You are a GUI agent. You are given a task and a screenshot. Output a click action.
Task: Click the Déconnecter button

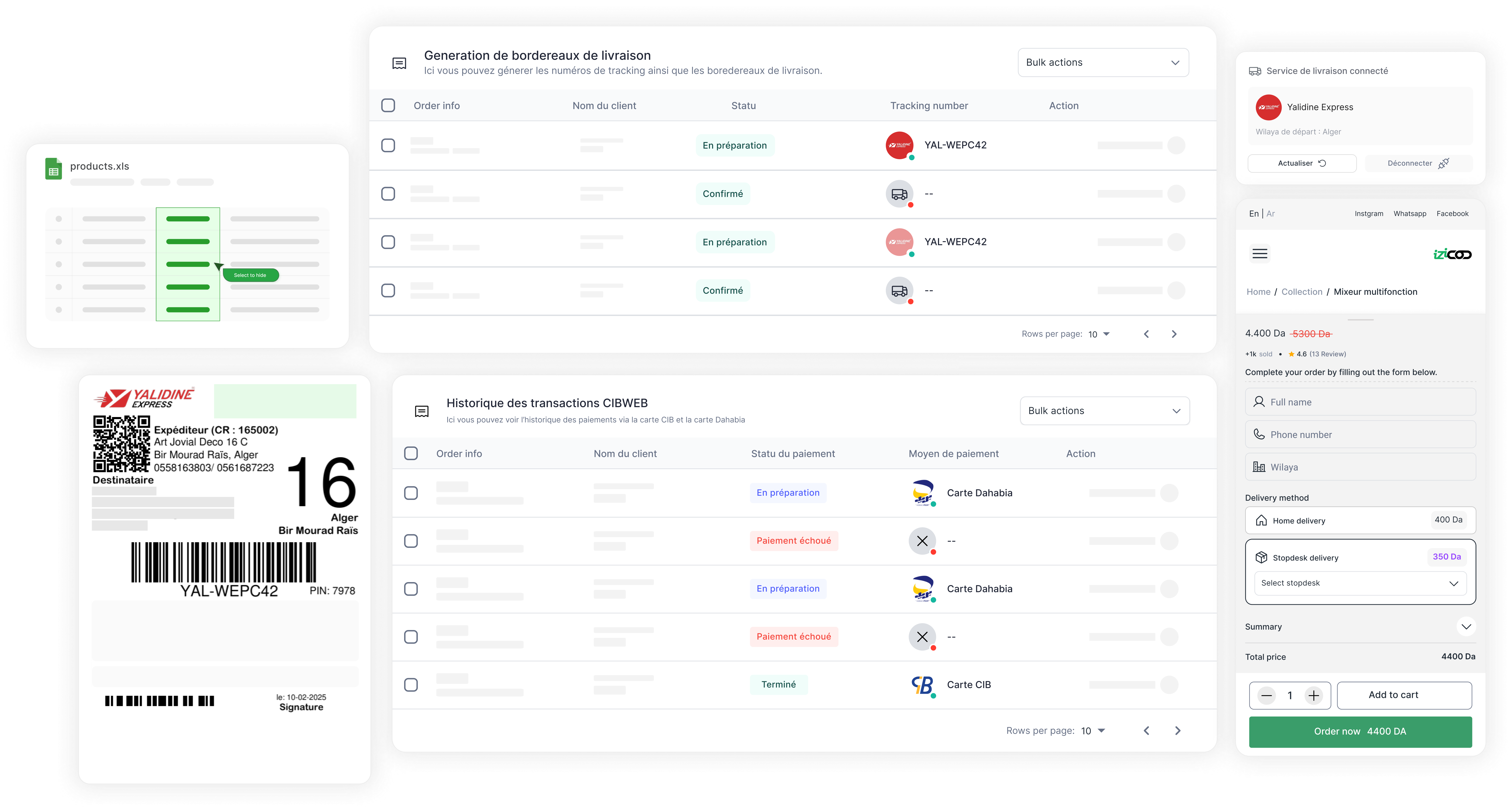[x=1418, y=164]
